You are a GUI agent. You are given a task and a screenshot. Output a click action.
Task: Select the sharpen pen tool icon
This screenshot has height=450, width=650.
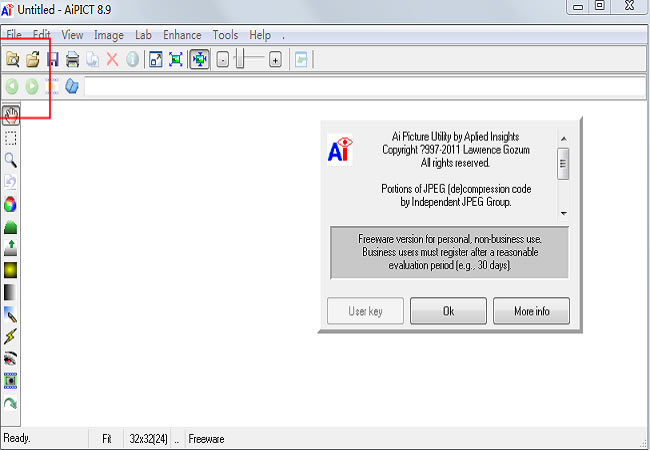click(11, 315)
